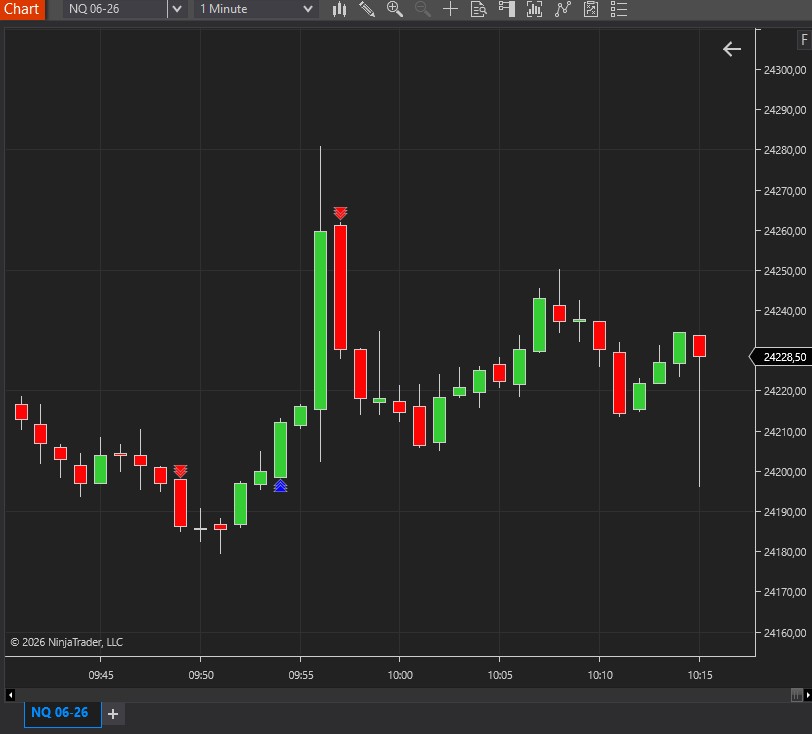Toggle the F fixed scale button
The height and width of the screenshot is (734, 812).
[x=804, y=40]
